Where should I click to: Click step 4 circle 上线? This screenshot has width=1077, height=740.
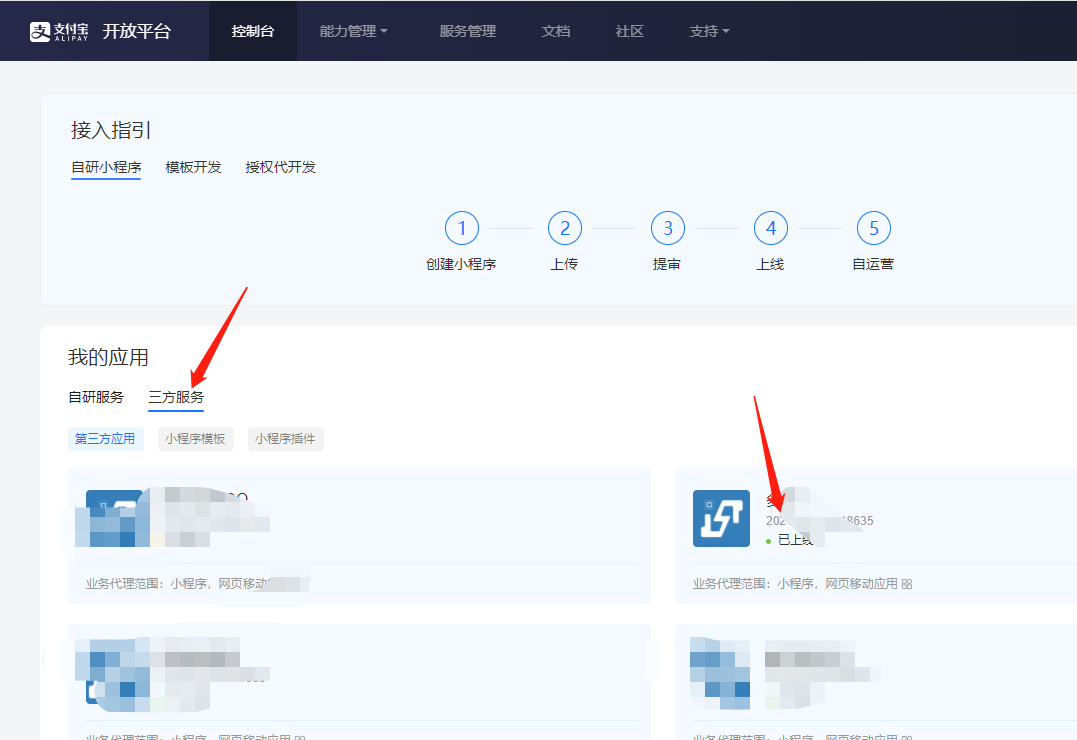pyautogui.click(x=771, y=228)
